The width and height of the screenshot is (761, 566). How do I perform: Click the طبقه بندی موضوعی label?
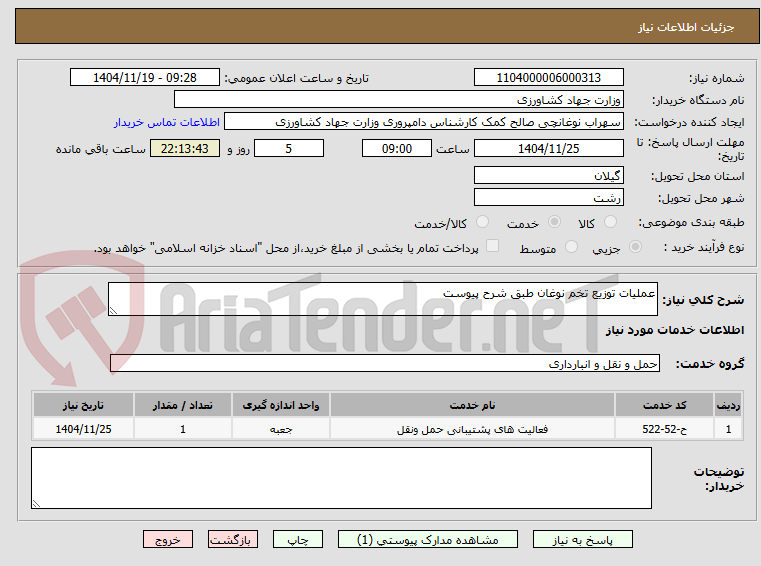coord(691,222)
